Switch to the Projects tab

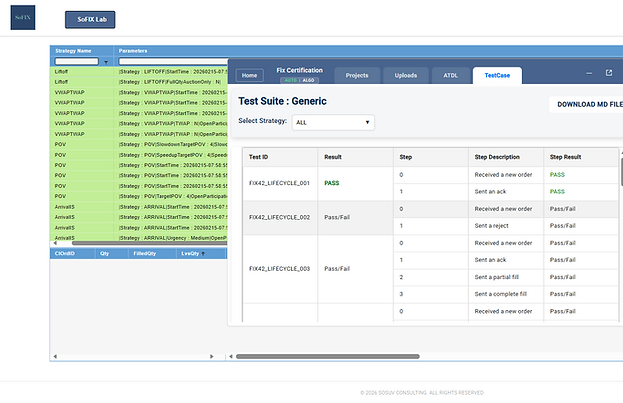click(x=357, y=76)
